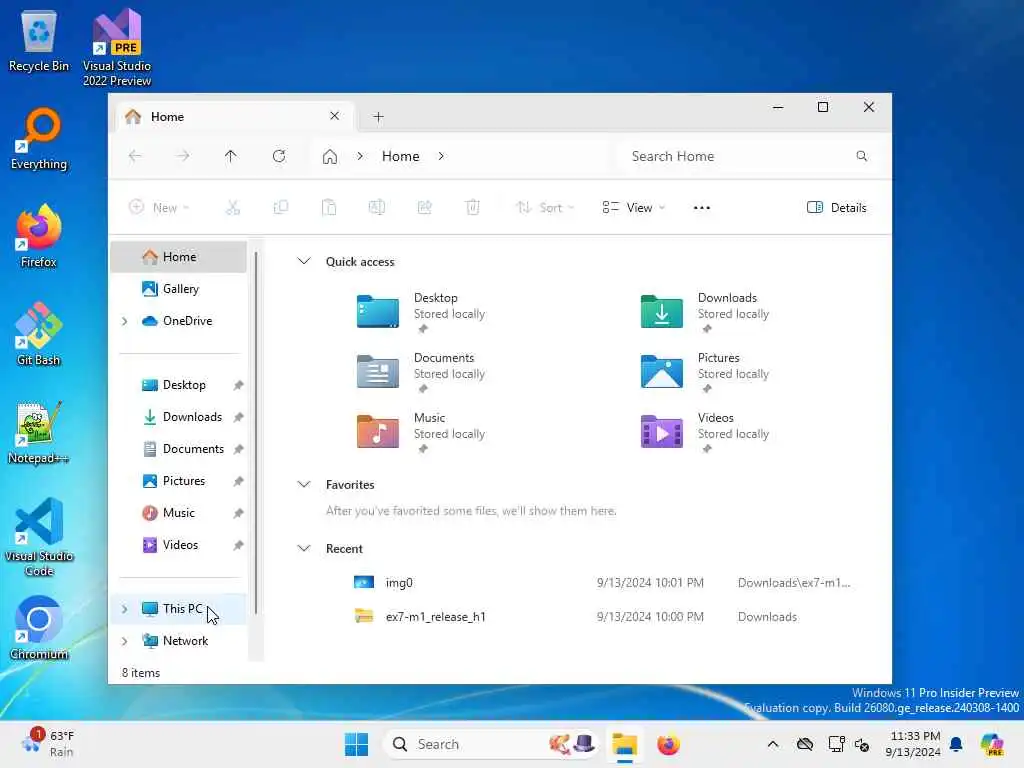
Task: Click chevron before Home in address bar
Action: [360, 156]
